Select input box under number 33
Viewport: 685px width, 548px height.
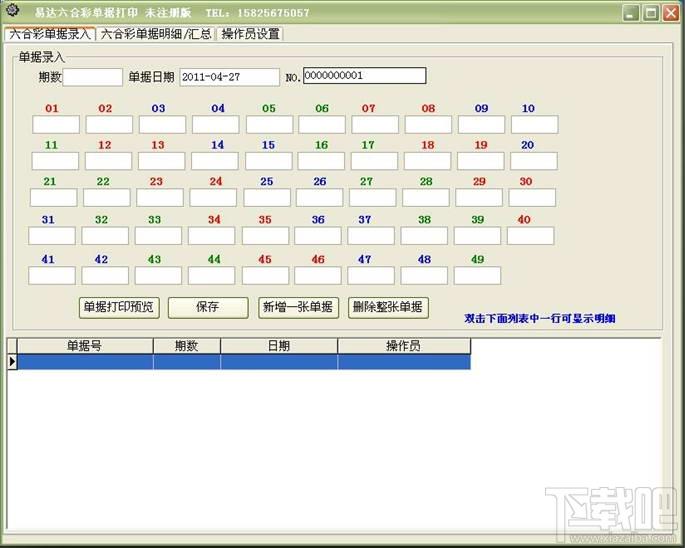pyautogui.click(x=158, y=236)
